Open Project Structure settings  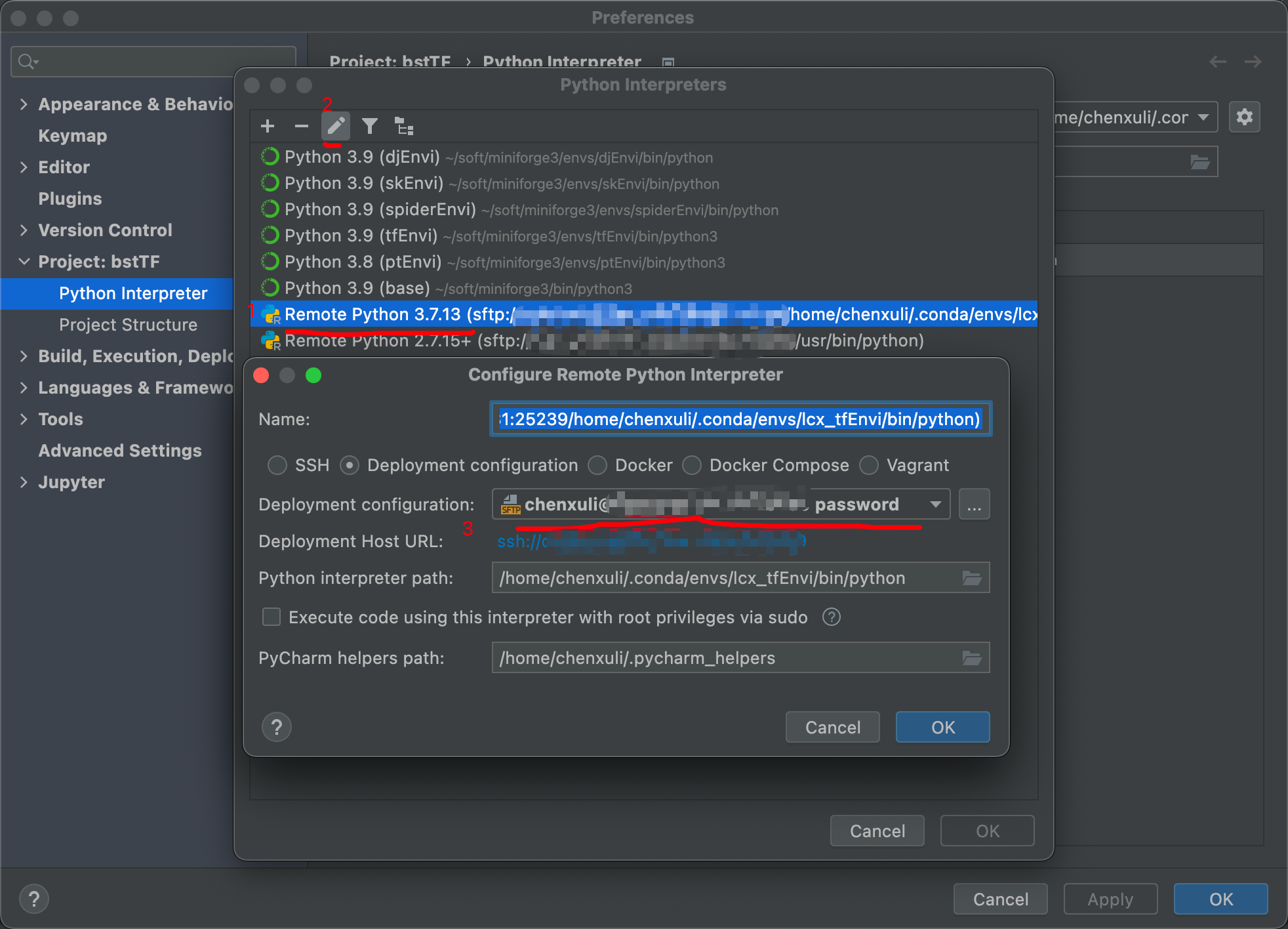coord(128,325)
